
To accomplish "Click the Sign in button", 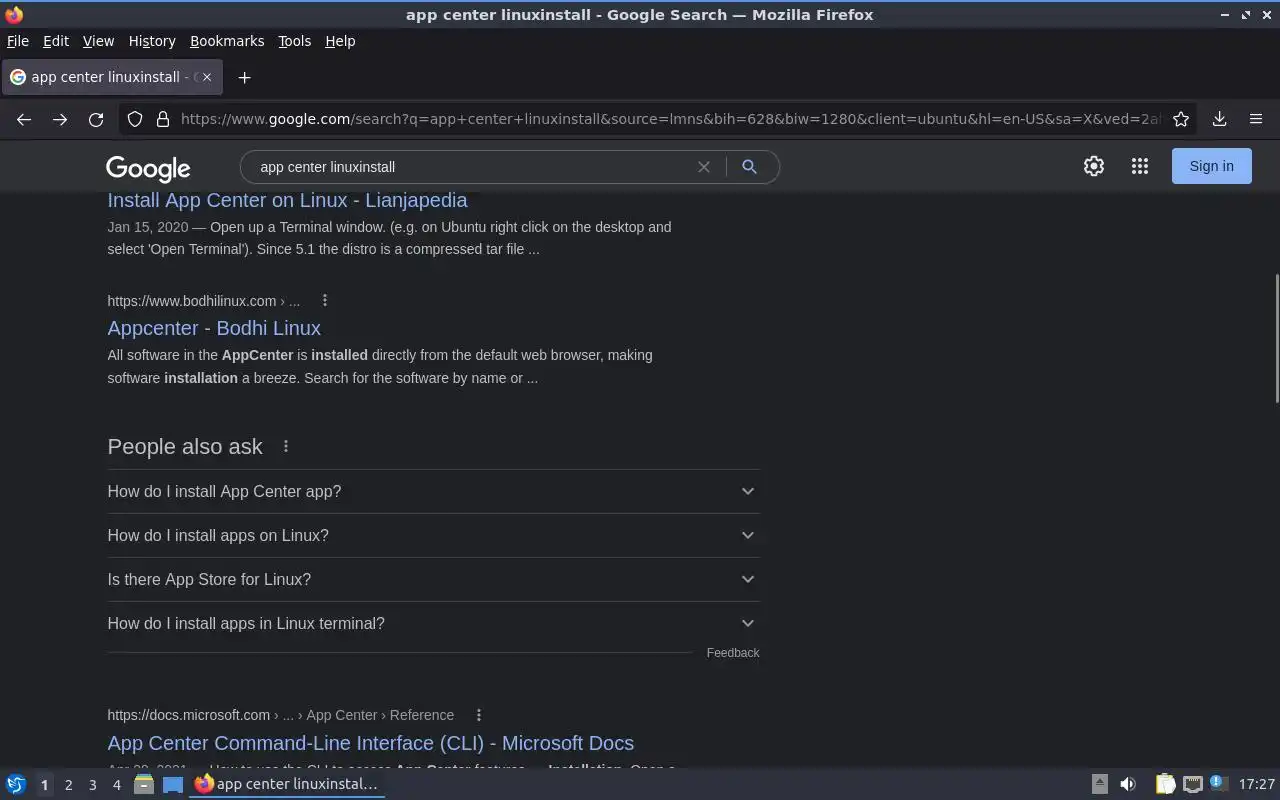I will [x=1211, y=166].
